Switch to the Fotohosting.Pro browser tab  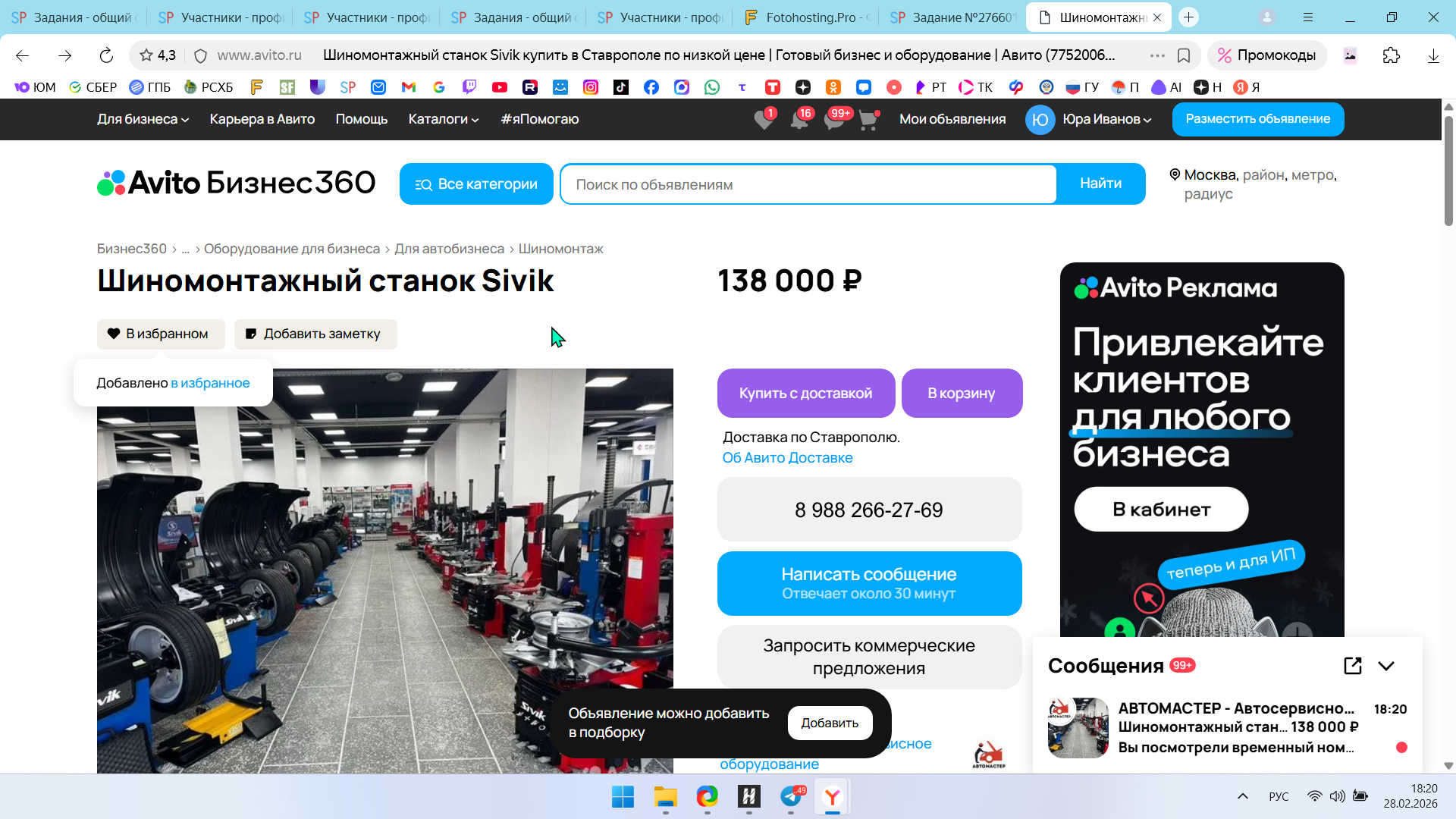coord(808,17)
